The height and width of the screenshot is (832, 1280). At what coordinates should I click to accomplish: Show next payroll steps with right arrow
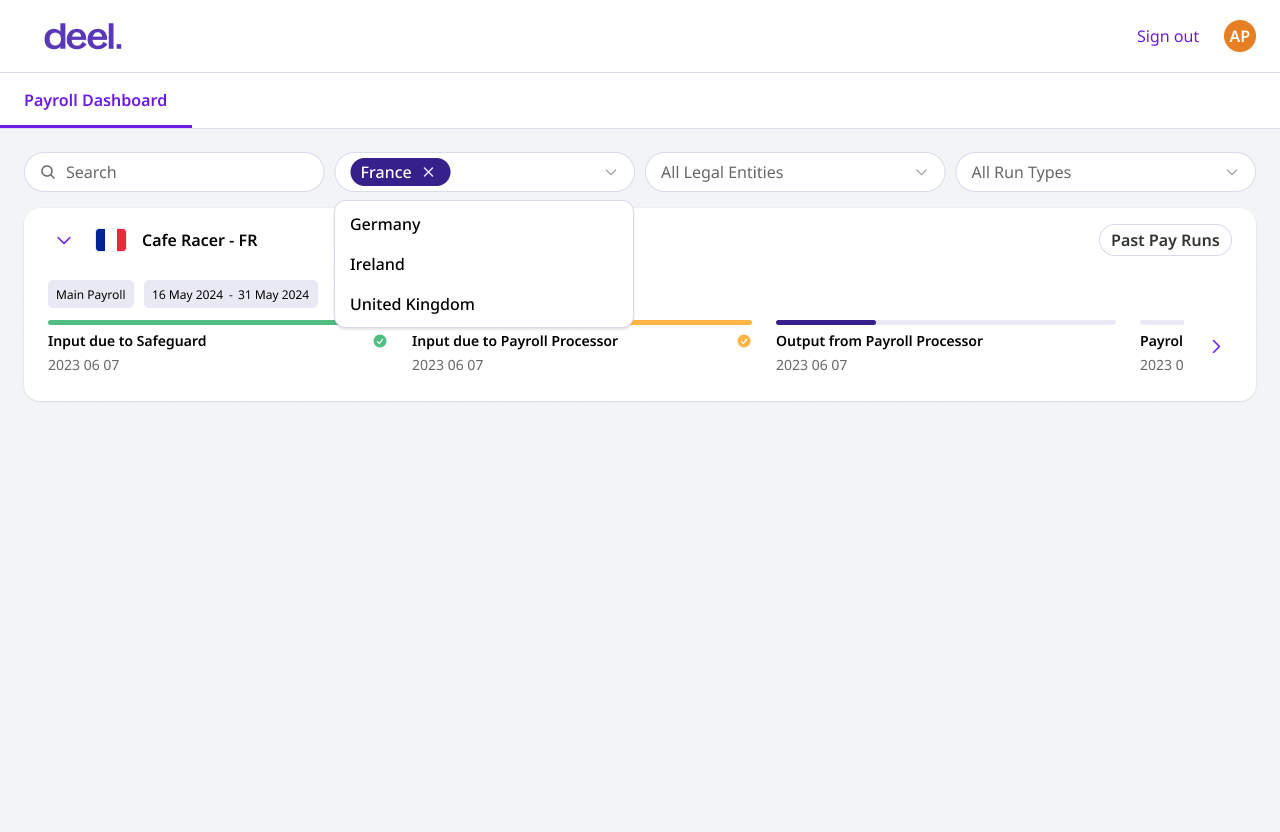(1216, 346)
